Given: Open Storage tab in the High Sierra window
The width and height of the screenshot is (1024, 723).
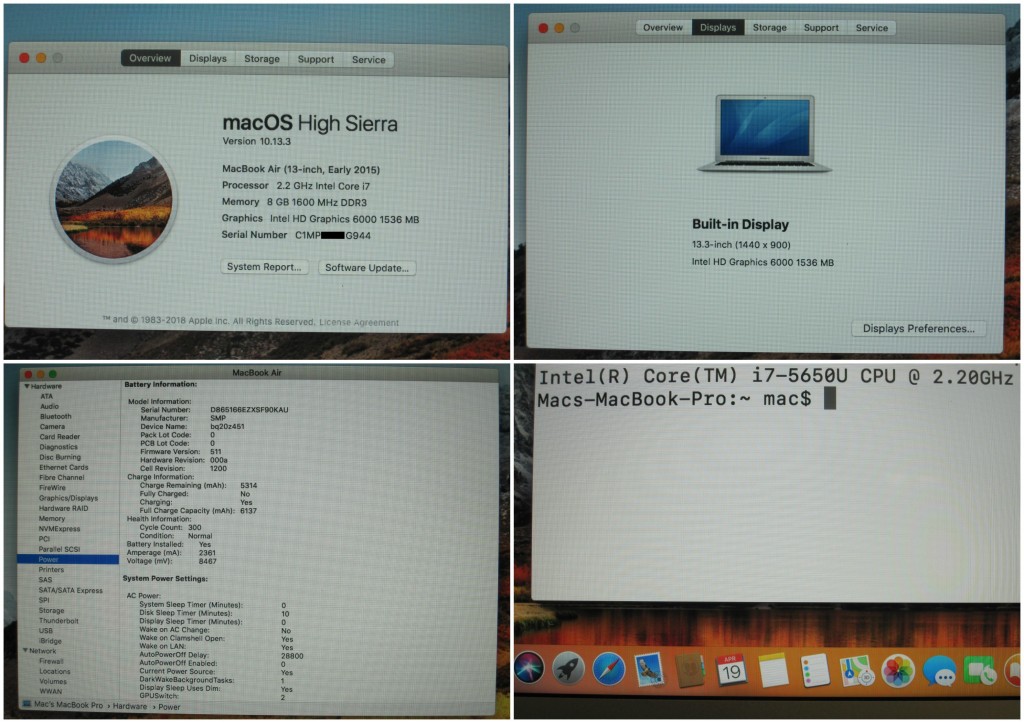Looking at the screenshot, I should [x=262, y=59].
